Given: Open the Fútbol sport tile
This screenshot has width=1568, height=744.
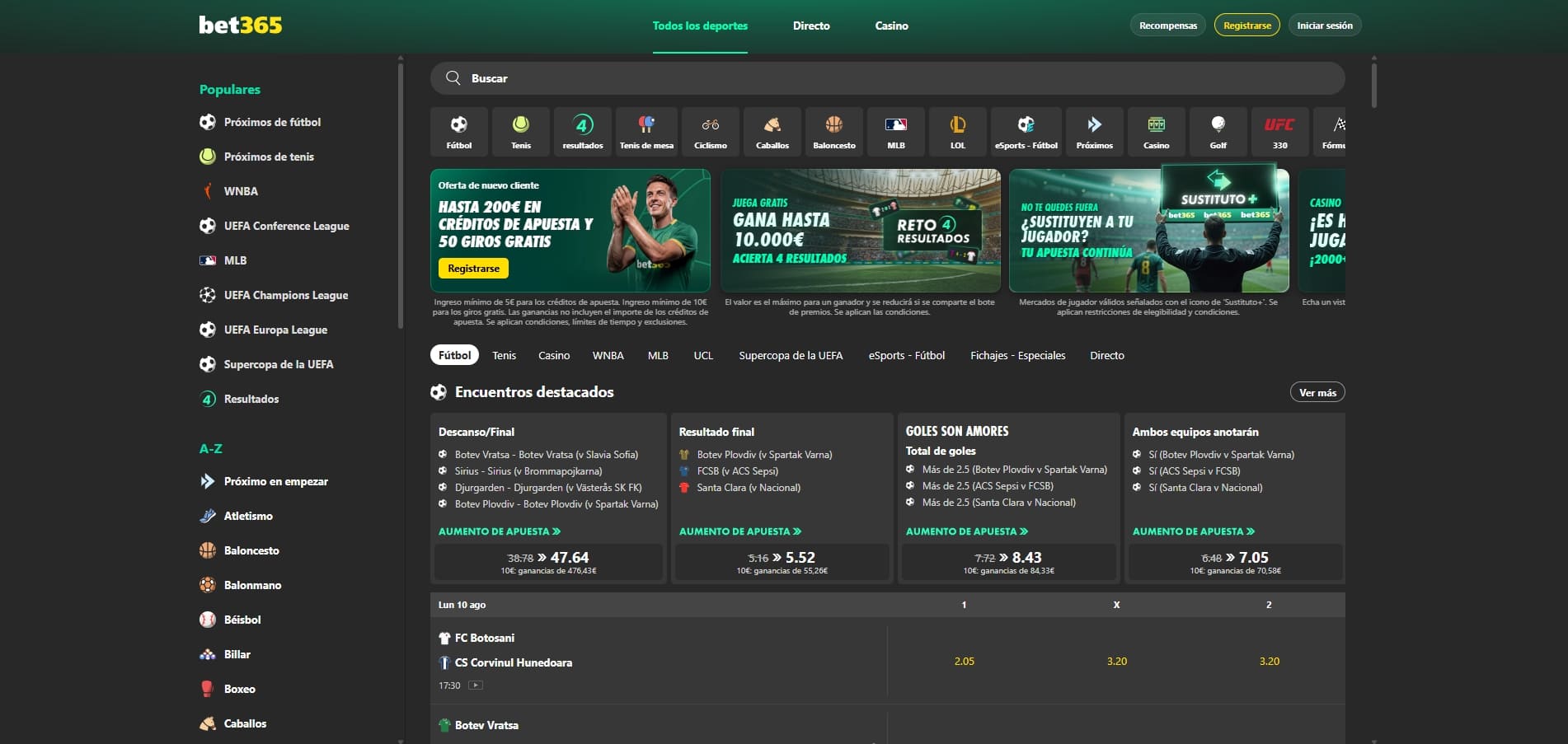Looking at the screenshot, I should [458, 131].
